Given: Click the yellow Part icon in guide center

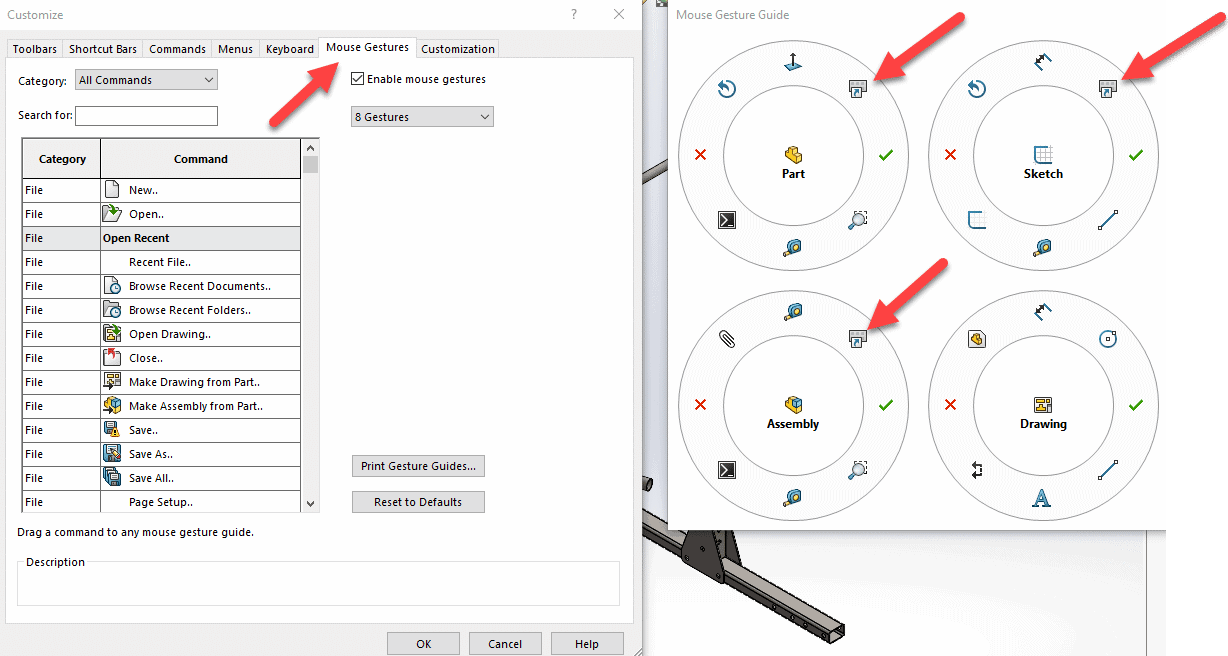Looking at the screenshot, I should point(793,155).
